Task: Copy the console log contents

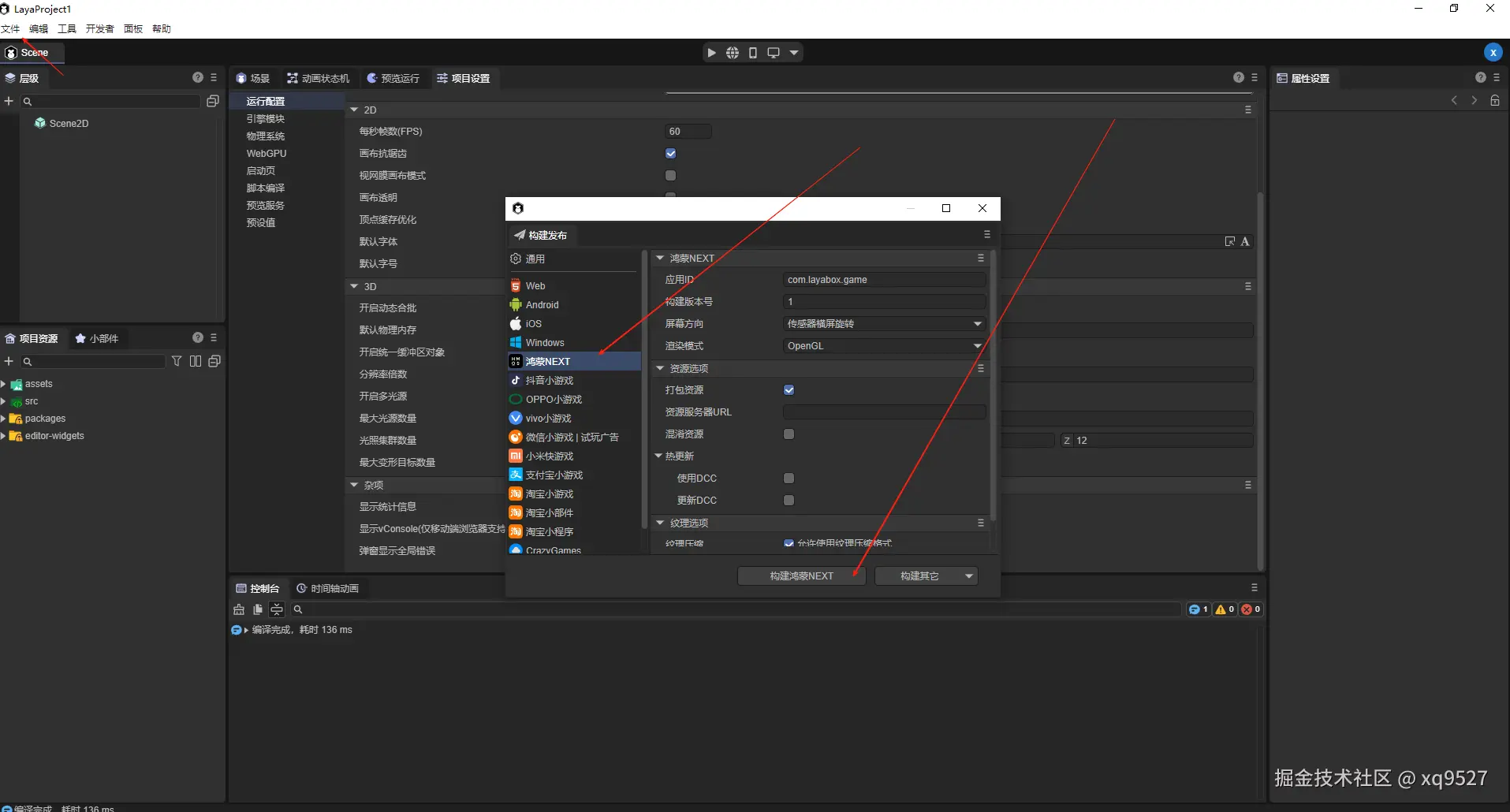Action: tap(258, 609)
